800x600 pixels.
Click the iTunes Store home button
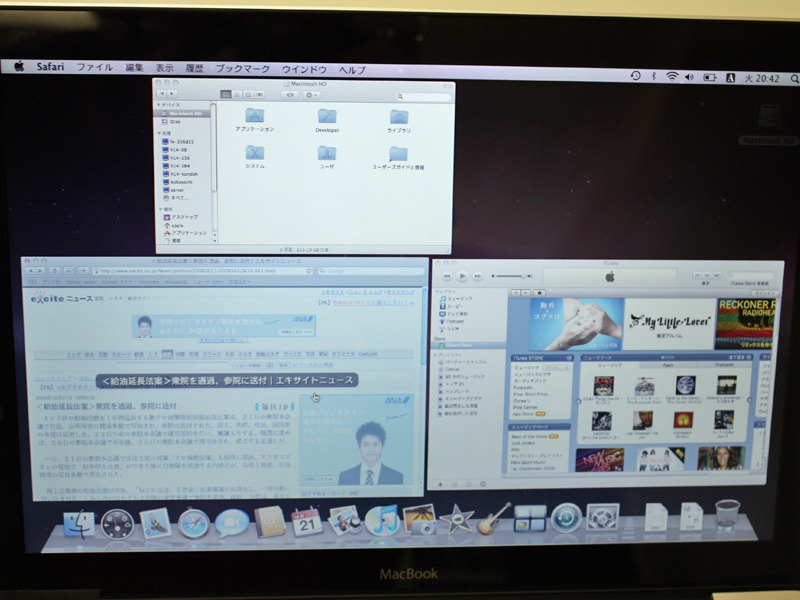[539, 293]
